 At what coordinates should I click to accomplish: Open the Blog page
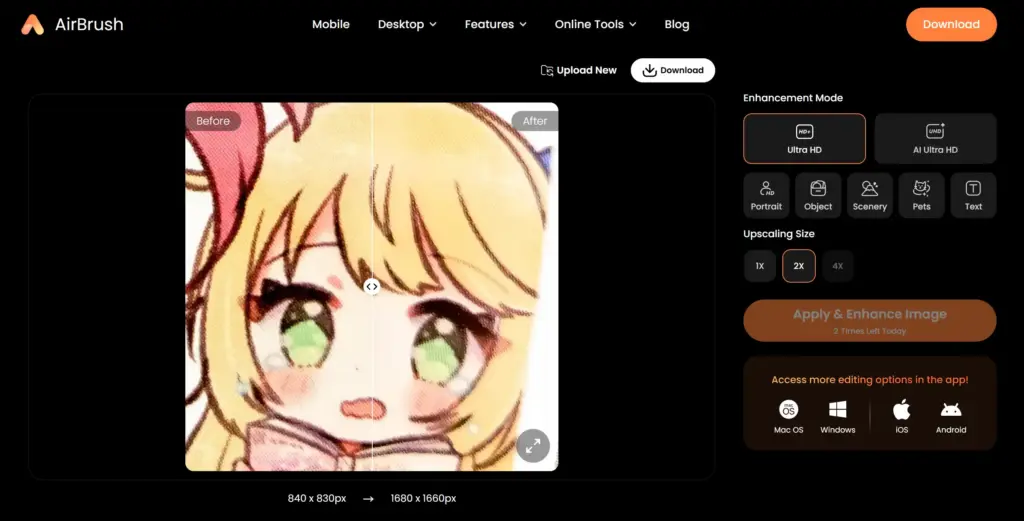tap(677, 24)
